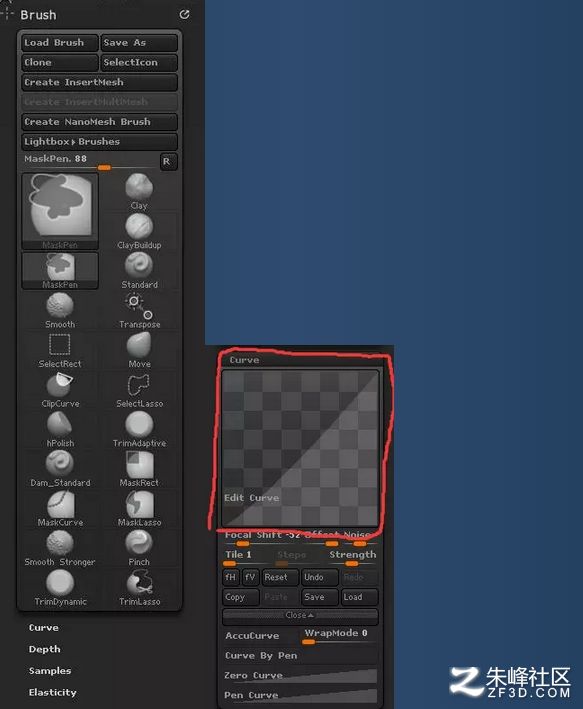Choose the Dam_Standard brush
Viewport: 583px width, 709px height.
[x=60, y=468]
